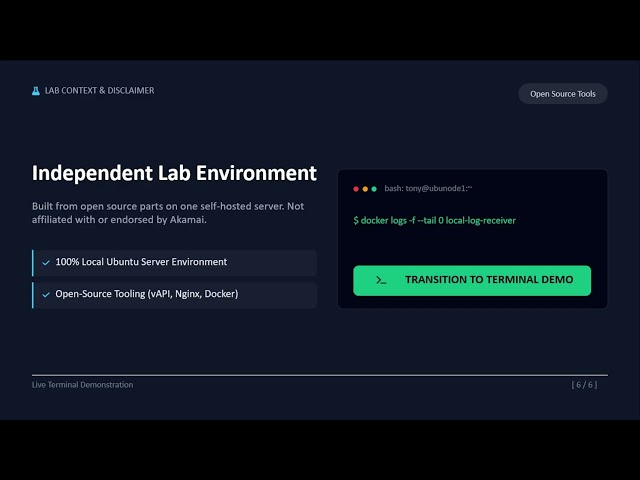640x480 pixels.
Task: Select Open-Source Tooling (vAPI, Nginx, Docker) row
Action: click(174, 294)
